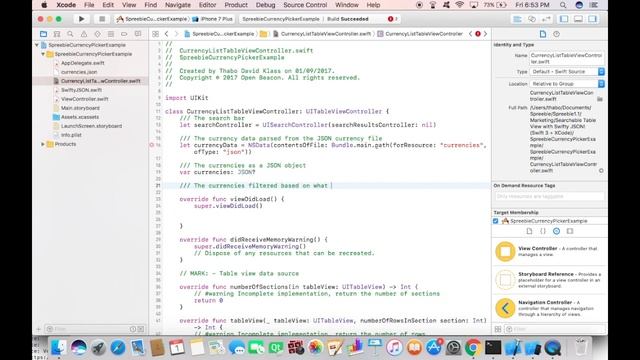Click the object library Filter field

coord(555,329)
